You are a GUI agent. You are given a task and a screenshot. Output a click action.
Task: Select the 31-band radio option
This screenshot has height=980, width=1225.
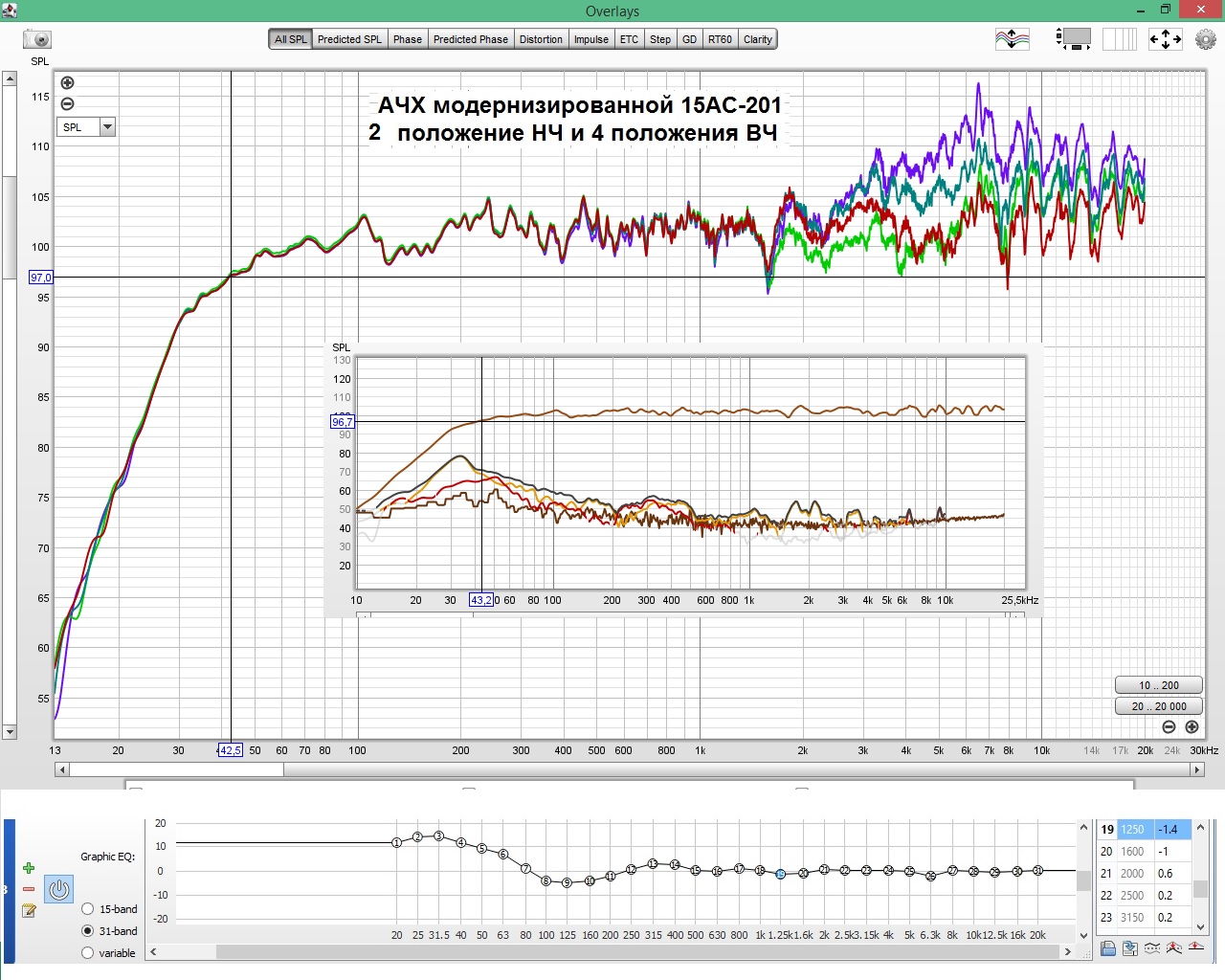[88, 931]
